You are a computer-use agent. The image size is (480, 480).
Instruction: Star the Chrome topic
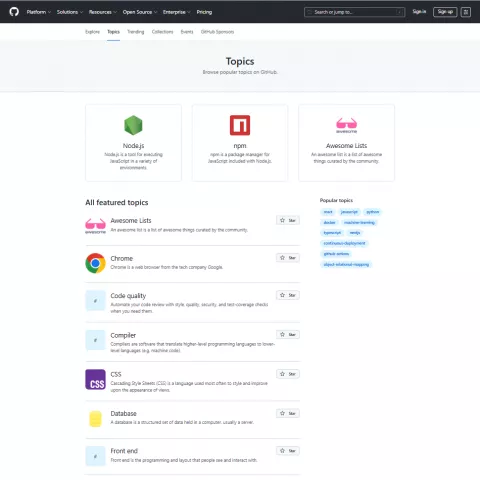[288, 258]
